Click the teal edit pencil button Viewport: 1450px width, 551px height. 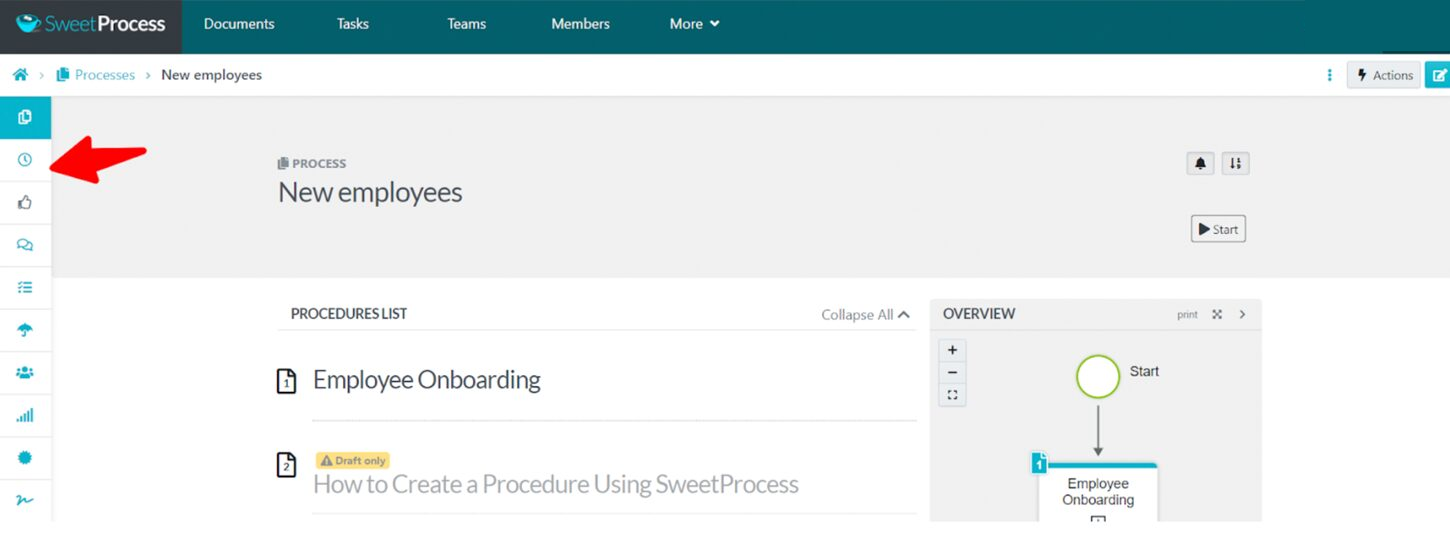click(1438, 75)
